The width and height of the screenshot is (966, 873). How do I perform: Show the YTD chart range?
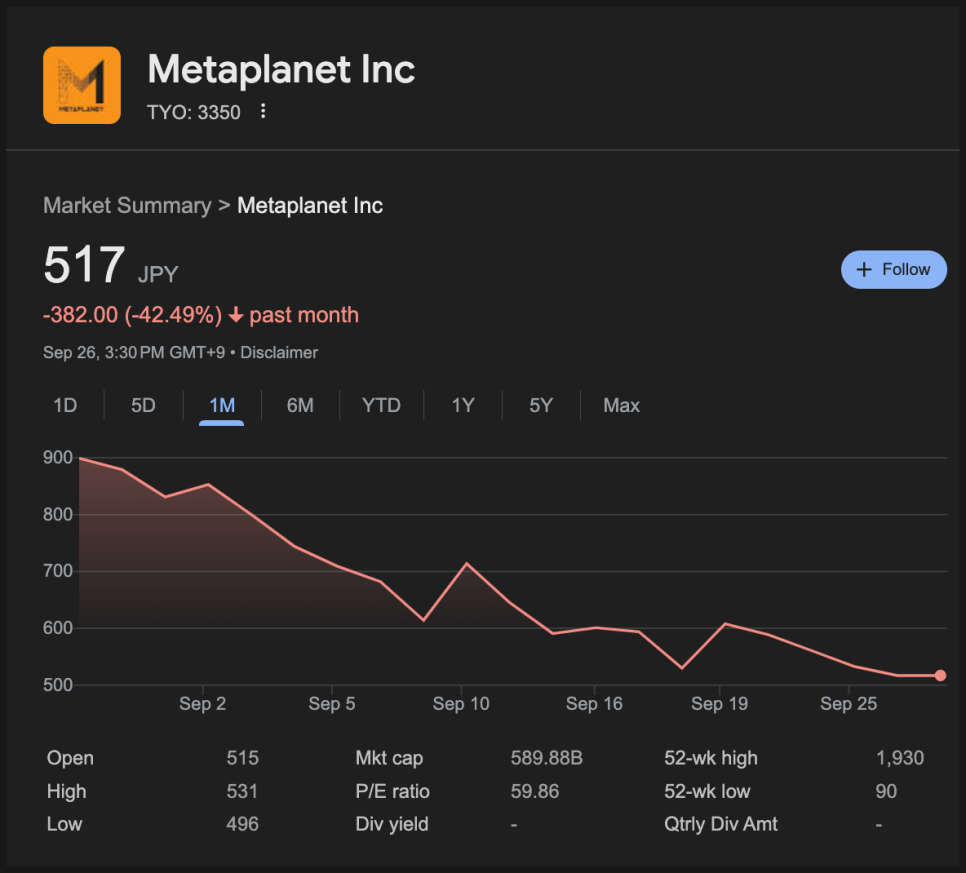coord(381,405)
